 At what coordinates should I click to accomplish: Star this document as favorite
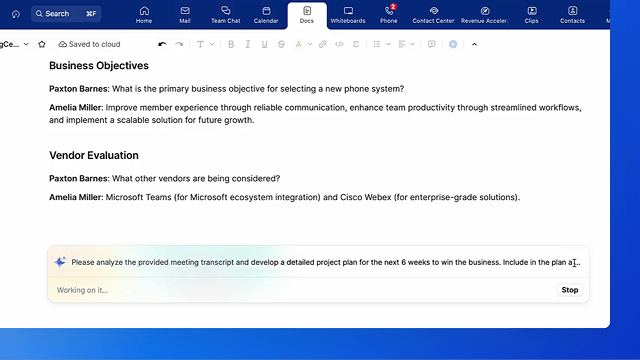point(42,44)
